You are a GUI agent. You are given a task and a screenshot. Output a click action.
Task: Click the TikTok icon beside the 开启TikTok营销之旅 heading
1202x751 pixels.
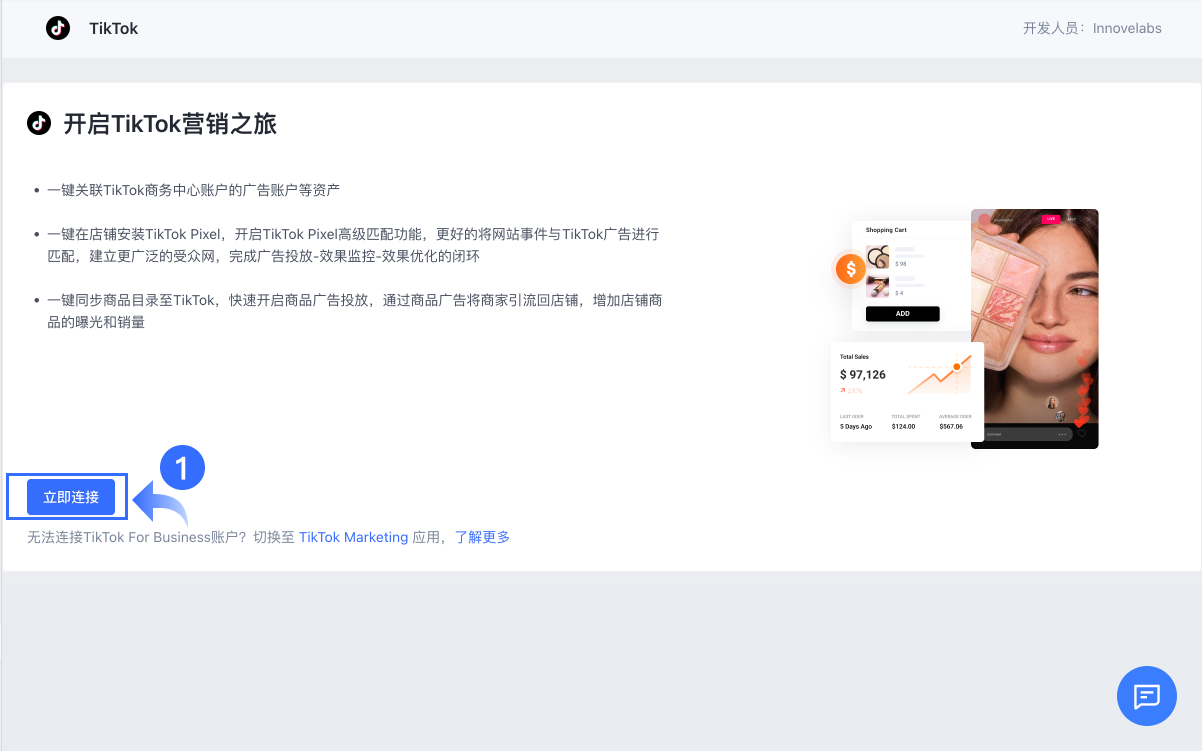pos(39,123)
